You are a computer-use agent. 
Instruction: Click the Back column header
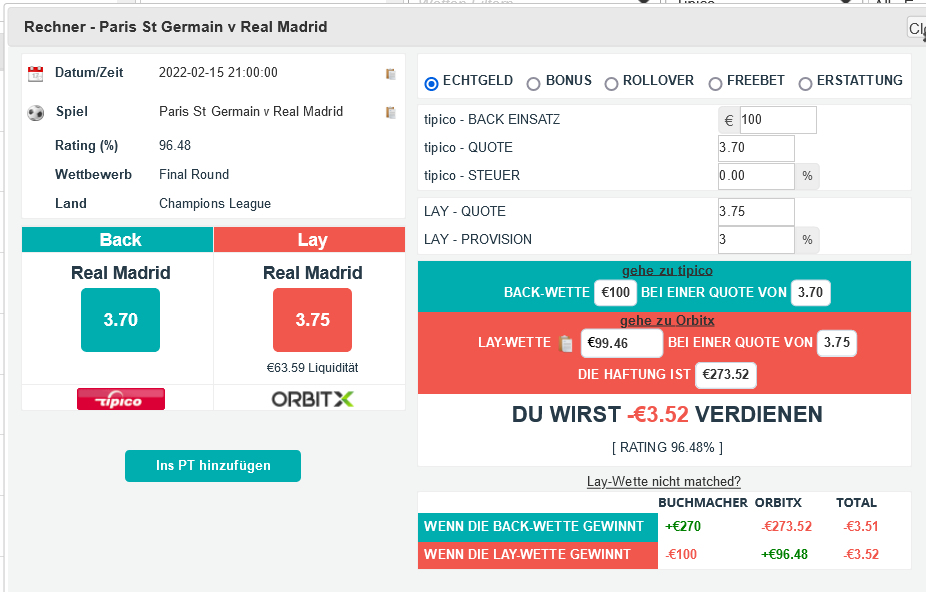tap(118, 240)
